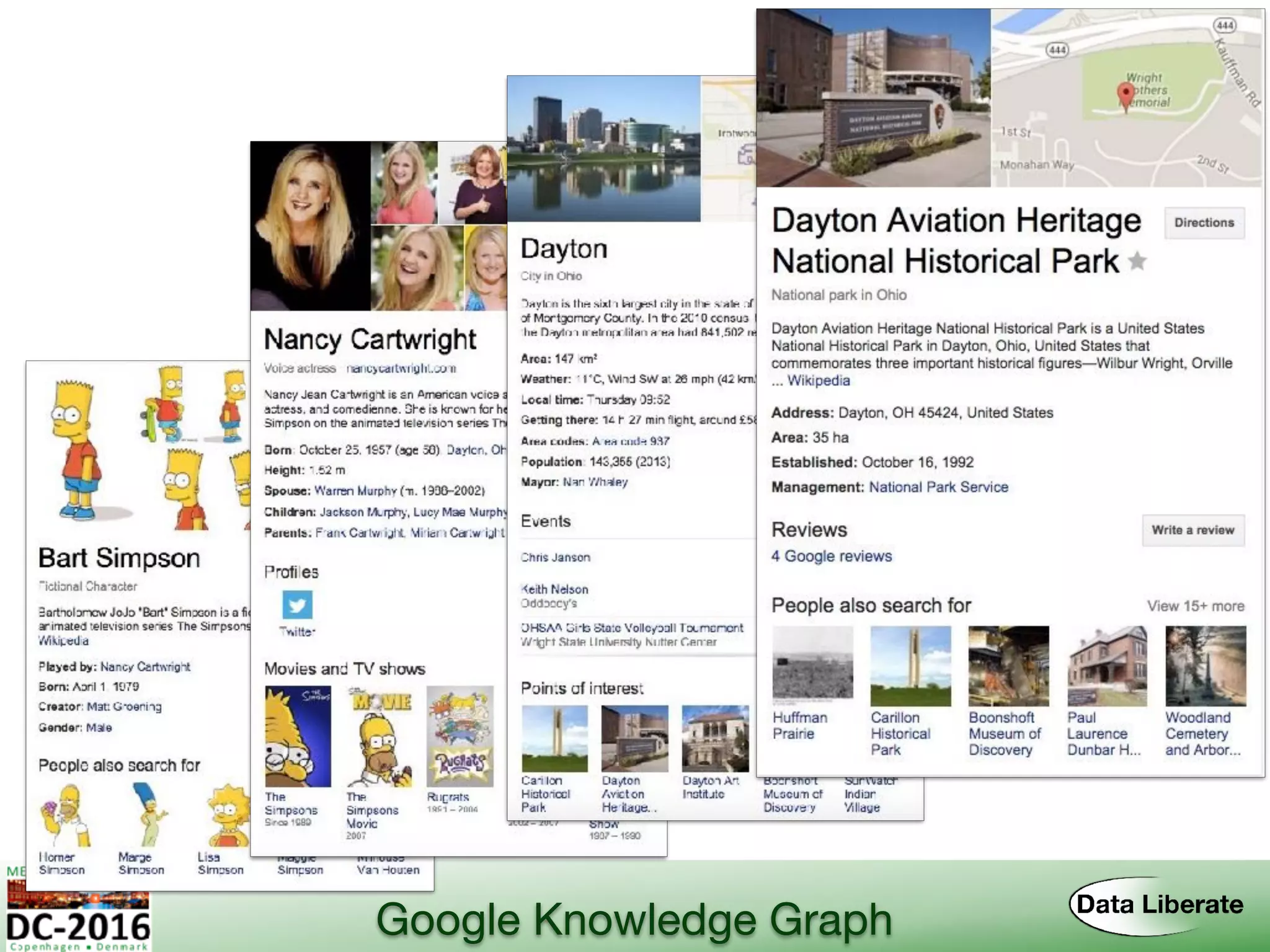The height and width of the screenshot is (952, 1270).
Task: Click the park entrance sign photo
Action: point(873,98)
